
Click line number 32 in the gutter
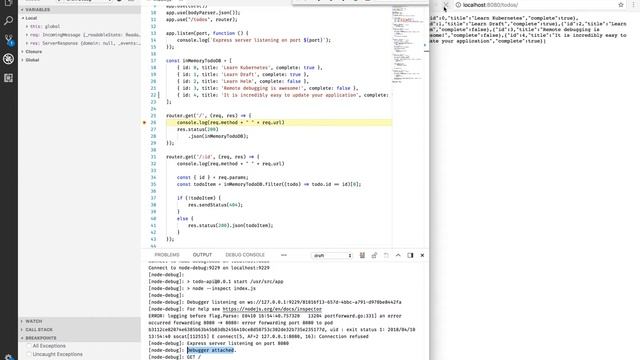(x=153, y=164)
